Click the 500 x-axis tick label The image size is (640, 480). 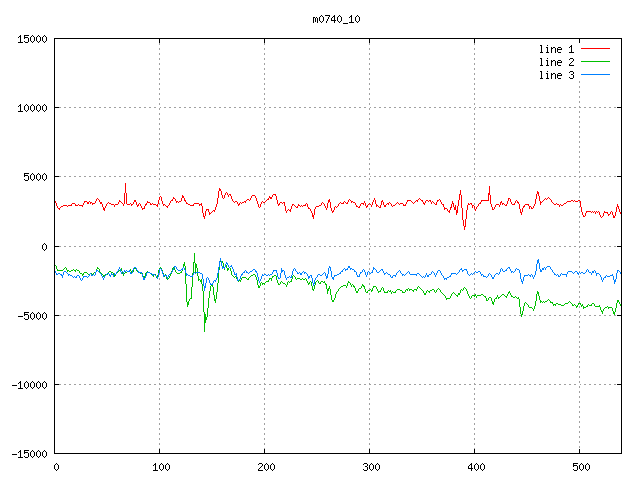579,466
